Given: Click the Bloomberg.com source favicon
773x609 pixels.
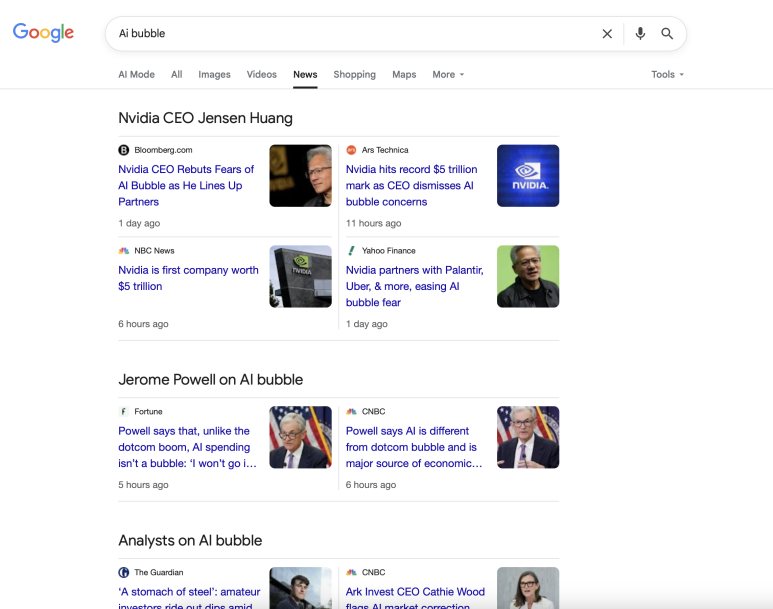Looking at the screenshot, I should (124, 150).
